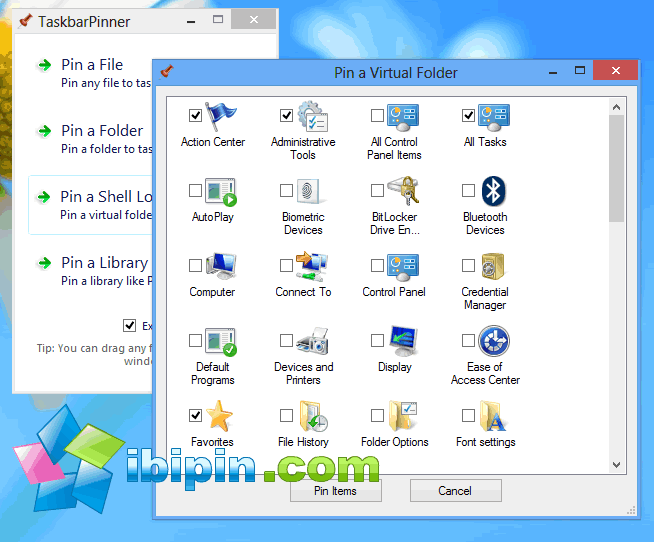The width and height of the screenshot is (654, 542).
Task: Click the Connect To network icon
Action: (312, 266)
